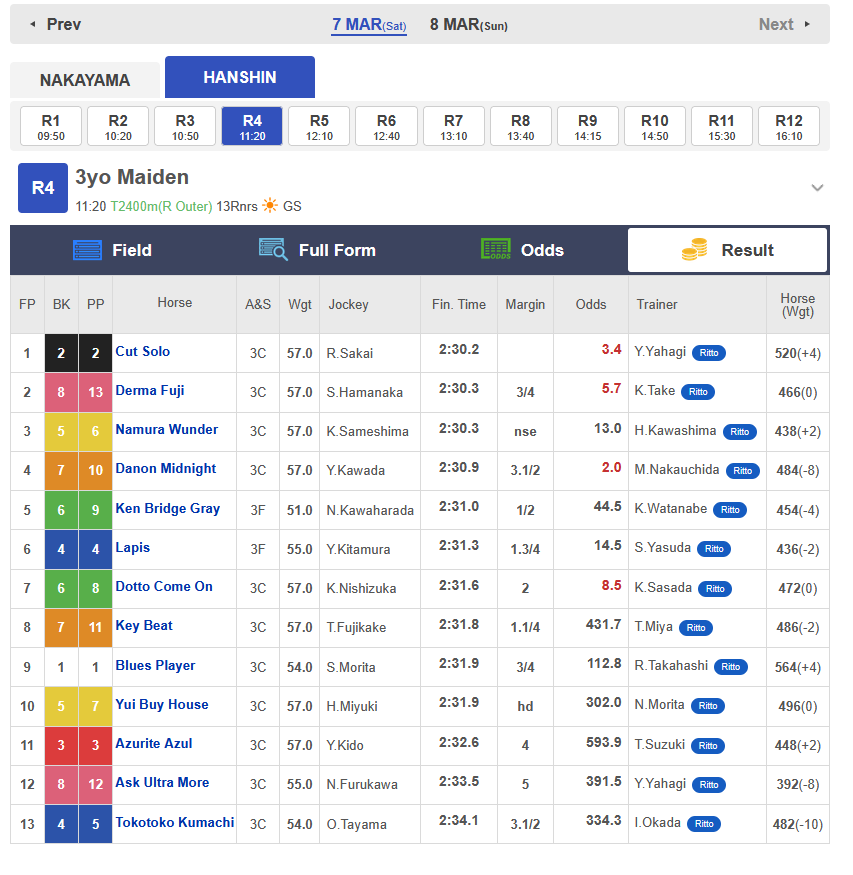Open horse Azurite Azul's profile
853x875 pixels.
(154, 744)
